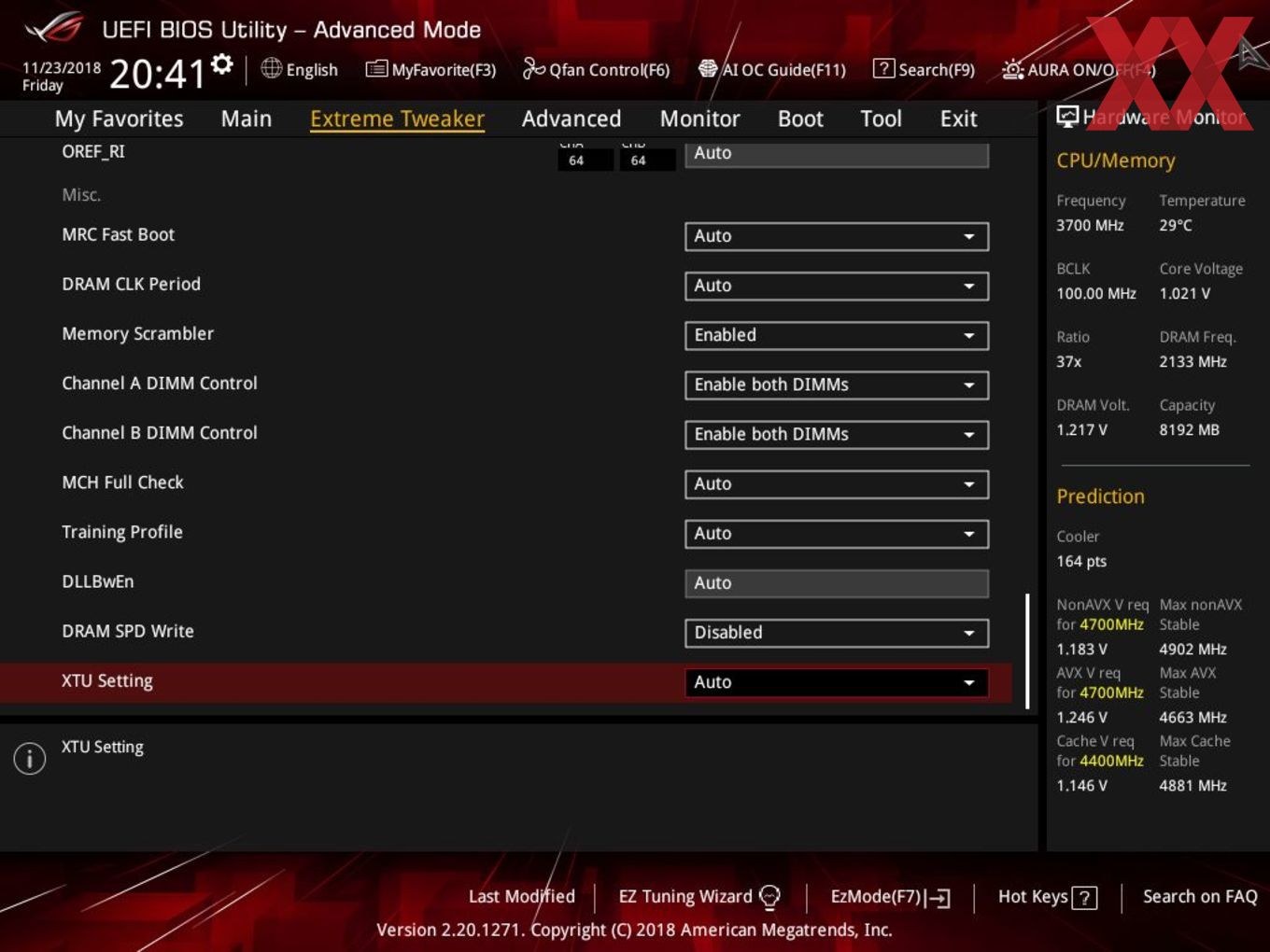Click the EZ Tuning Wizard bulb icon

pyautogui.click(x=769, y=897)
